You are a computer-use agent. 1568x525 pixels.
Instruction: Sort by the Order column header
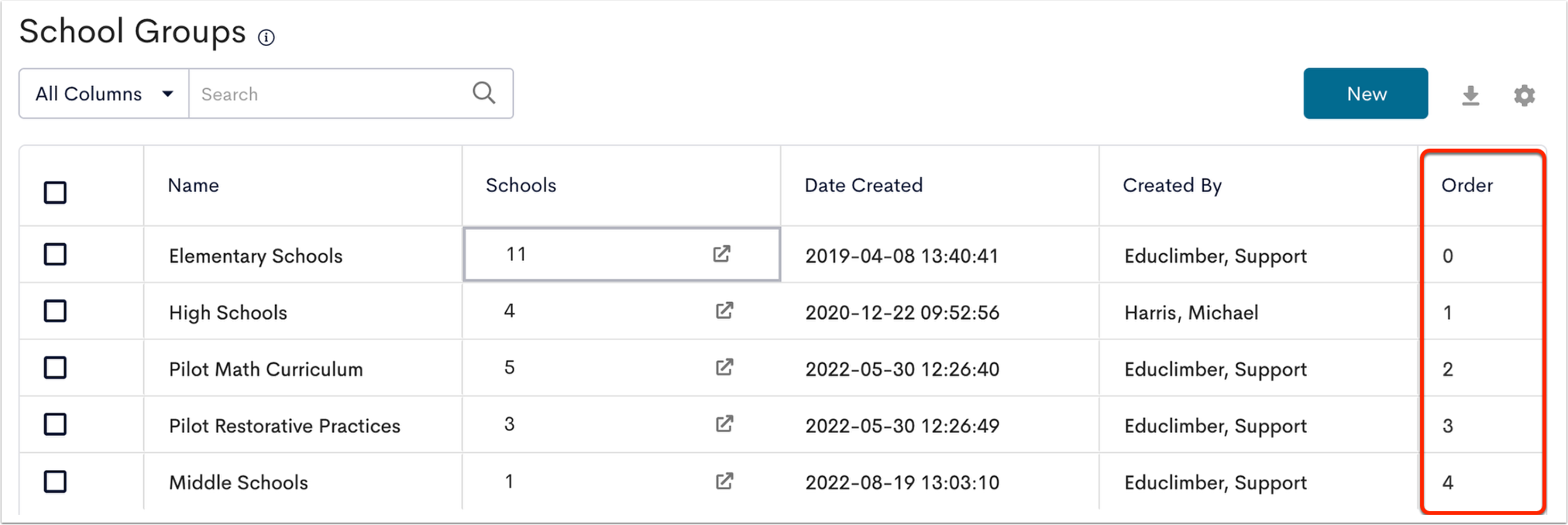(x=1467, y=185)
